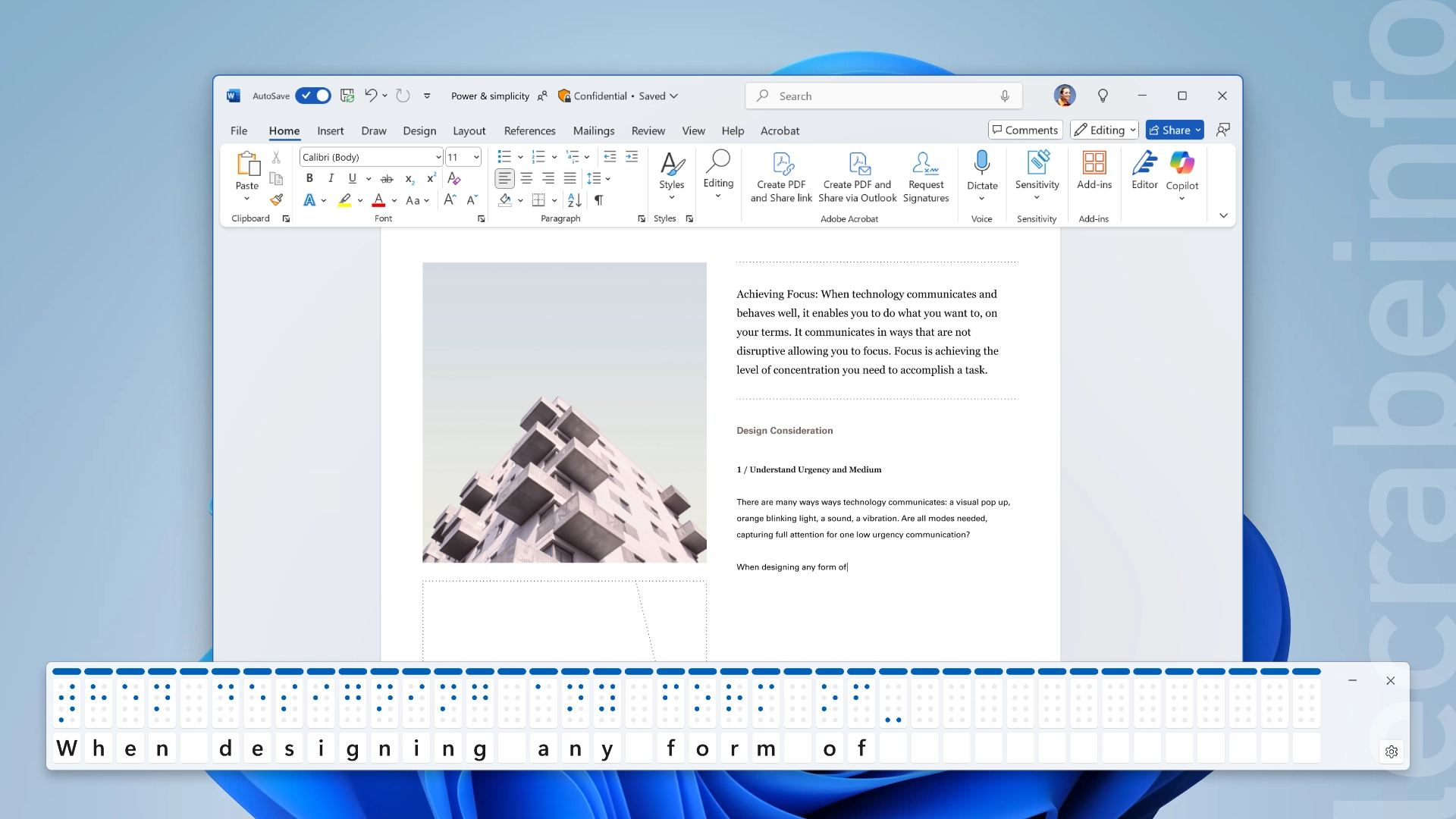Open the font color dropdown arrow
The width and height of the screenshot is (1456, 819).
tap(394, 201)
